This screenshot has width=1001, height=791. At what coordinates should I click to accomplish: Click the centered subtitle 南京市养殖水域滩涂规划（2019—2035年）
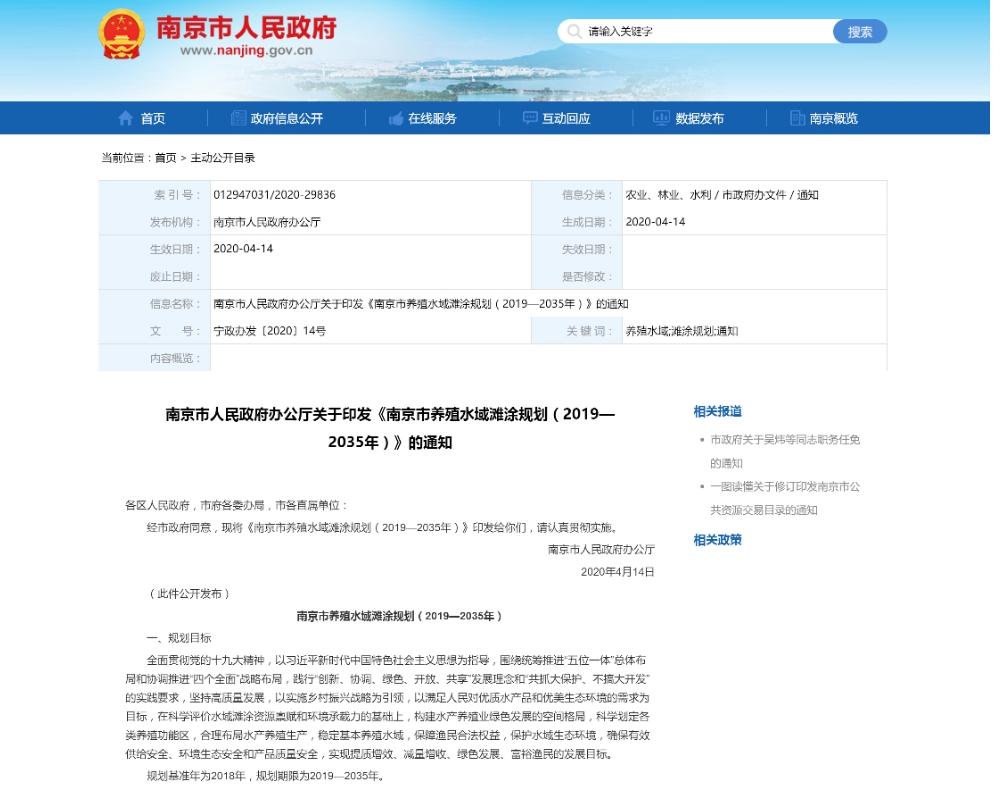[x=399, y=616]
